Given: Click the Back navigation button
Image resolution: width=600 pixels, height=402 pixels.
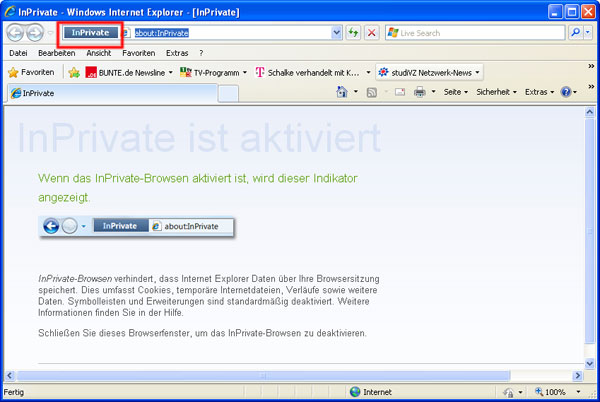Looking at the screenshot, I should click(x=15, y=33).
